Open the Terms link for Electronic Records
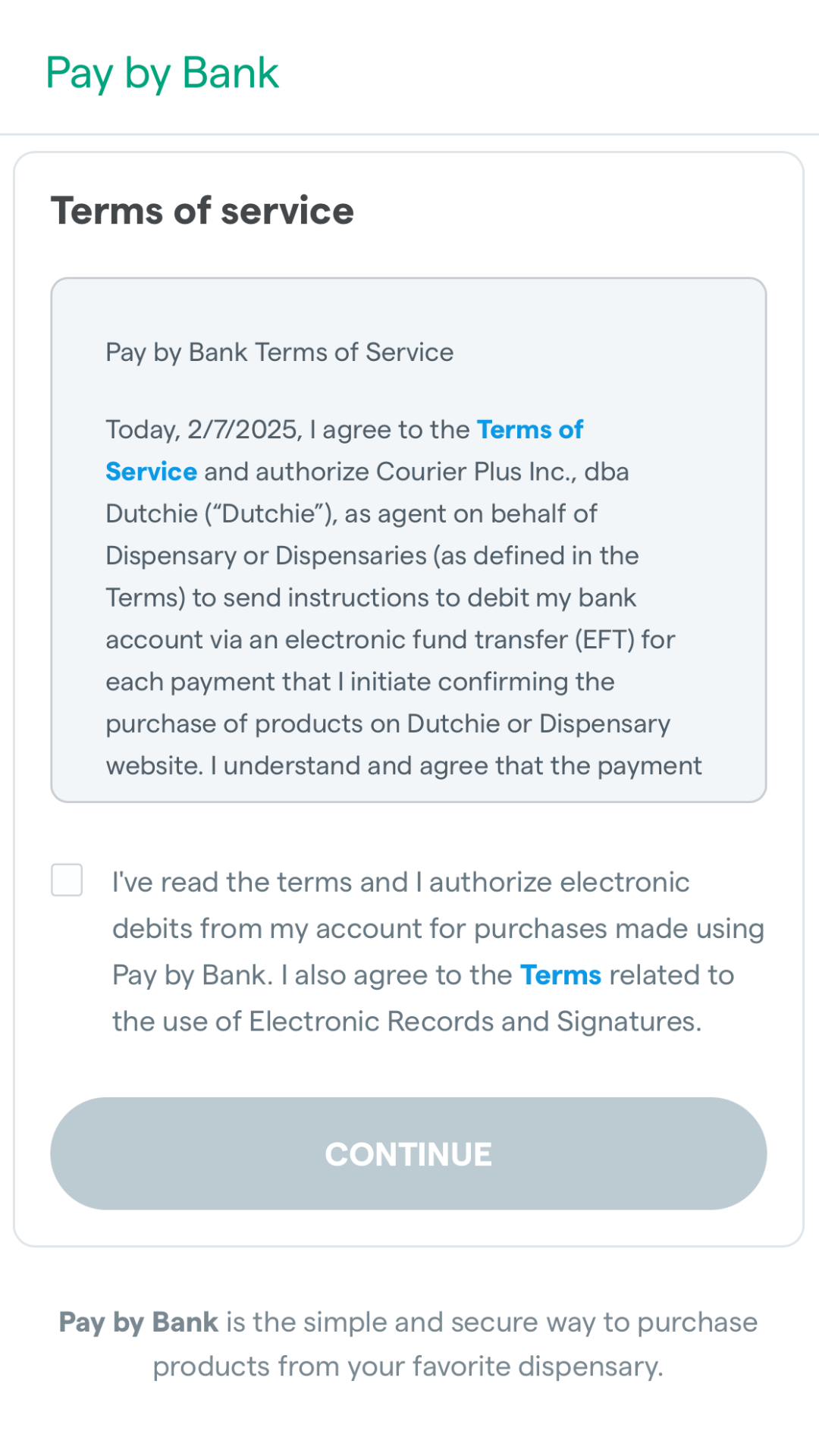Image resolution: width=819 pixels, height=1456 pixels. pos(560,975)
